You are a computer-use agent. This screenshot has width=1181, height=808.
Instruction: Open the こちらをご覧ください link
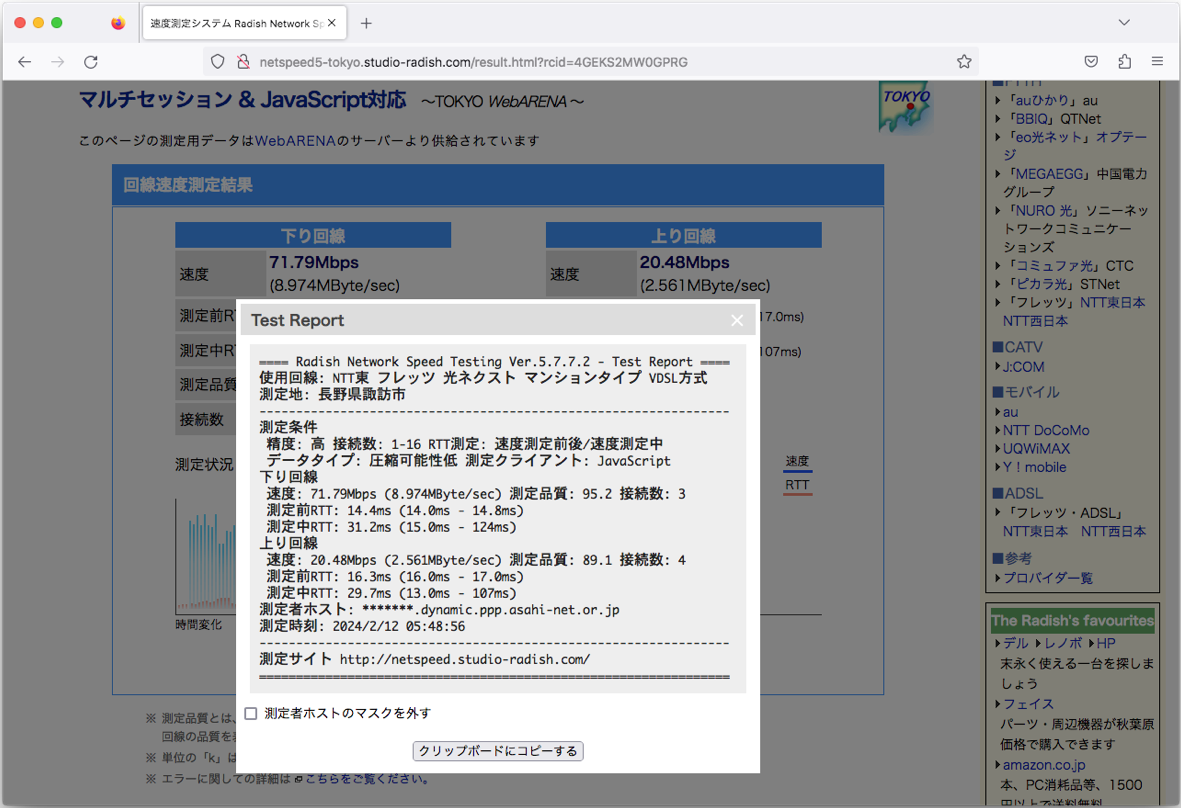tap(367, 779)
